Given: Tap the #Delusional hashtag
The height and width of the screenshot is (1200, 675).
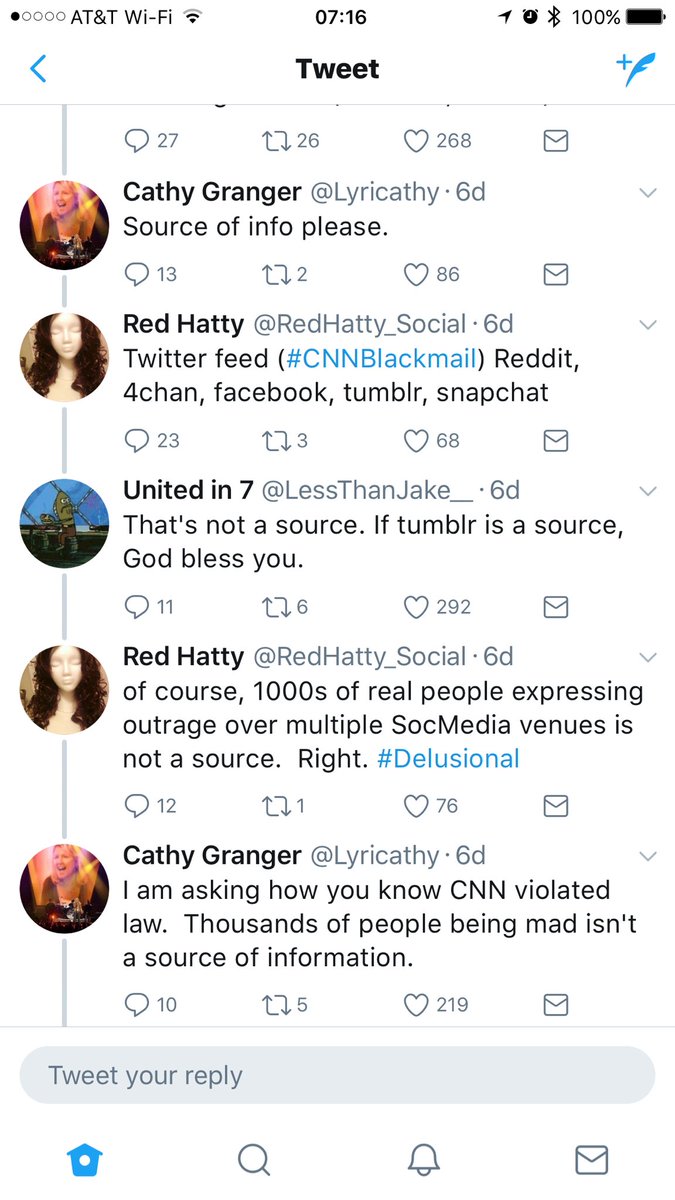Looking at the screenshot, I should (448, 758).
